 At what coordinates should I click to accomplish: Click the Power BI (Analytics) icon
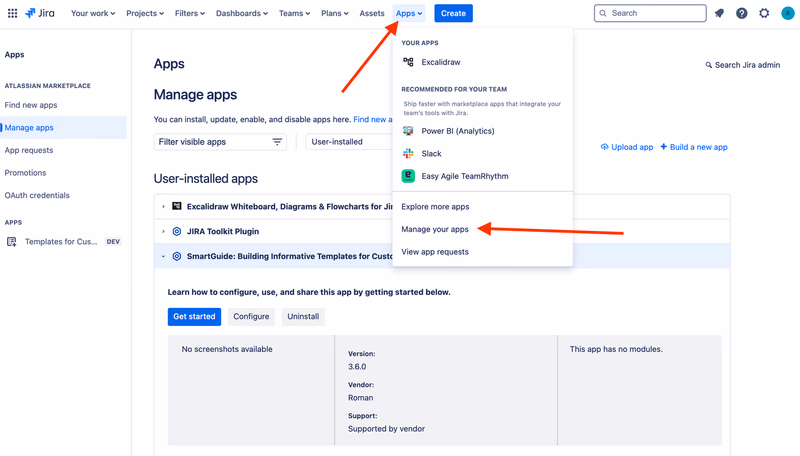coord(408,131)
